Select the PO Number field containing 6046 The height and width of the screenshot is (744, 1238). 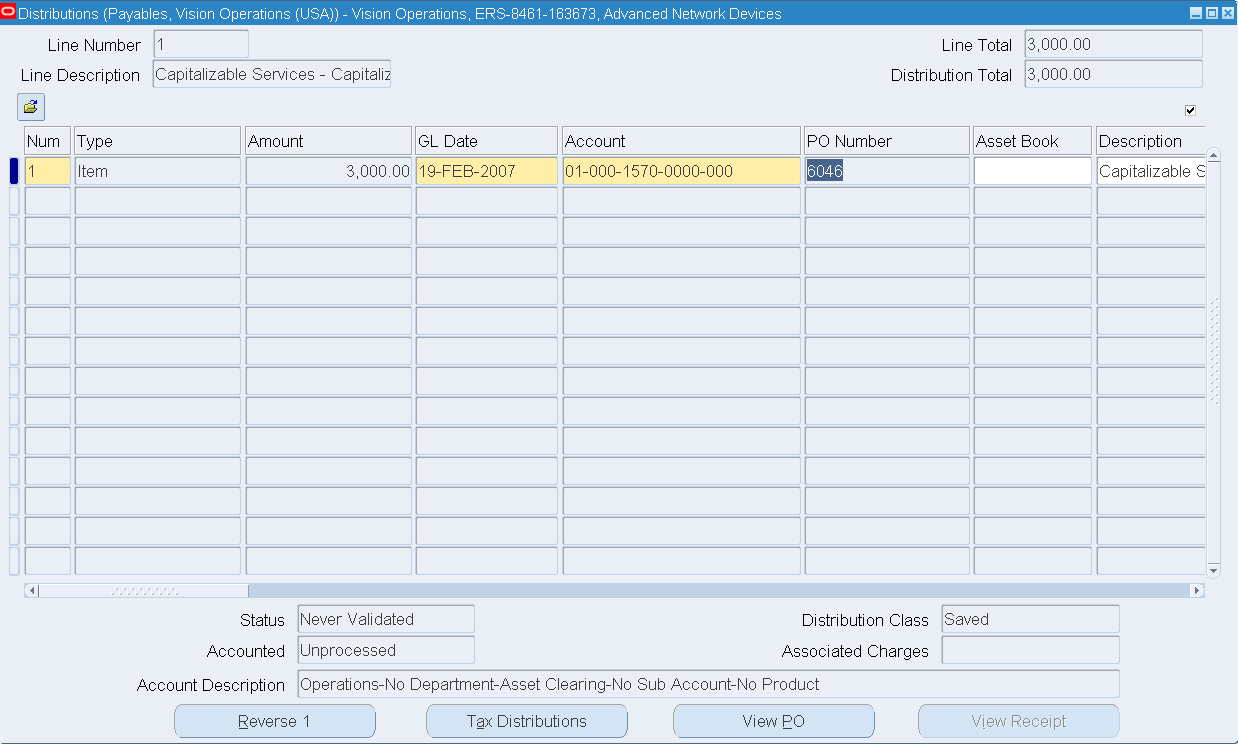click(887, 171)
